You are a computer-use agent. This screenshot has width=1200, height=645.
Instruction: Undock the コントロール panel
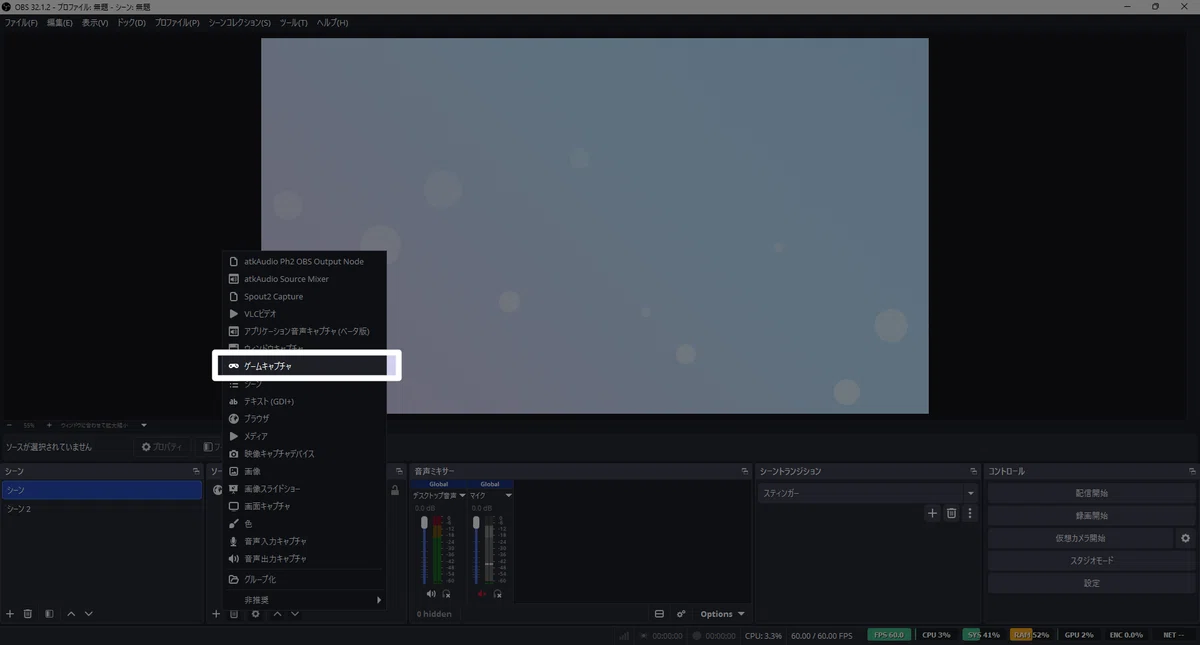pyautogui.click(x=1192, y=471)
